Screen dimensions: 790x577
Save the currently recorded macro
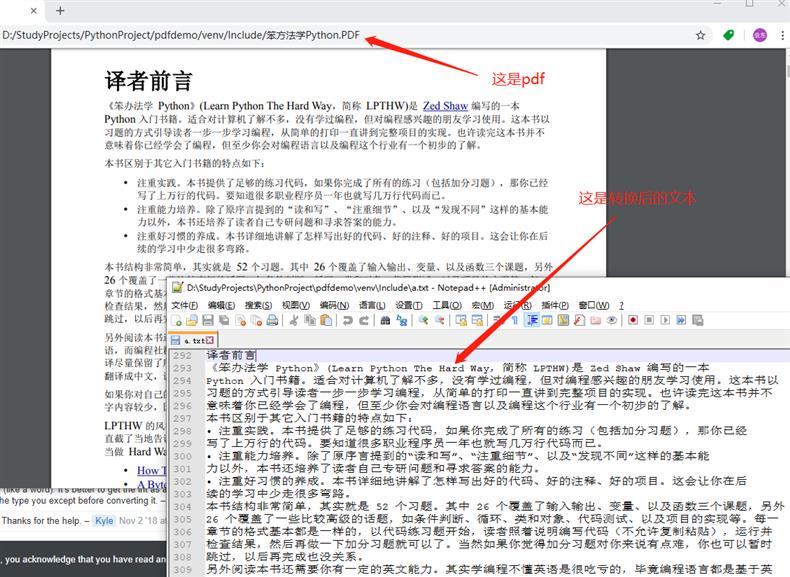[697, 320]
